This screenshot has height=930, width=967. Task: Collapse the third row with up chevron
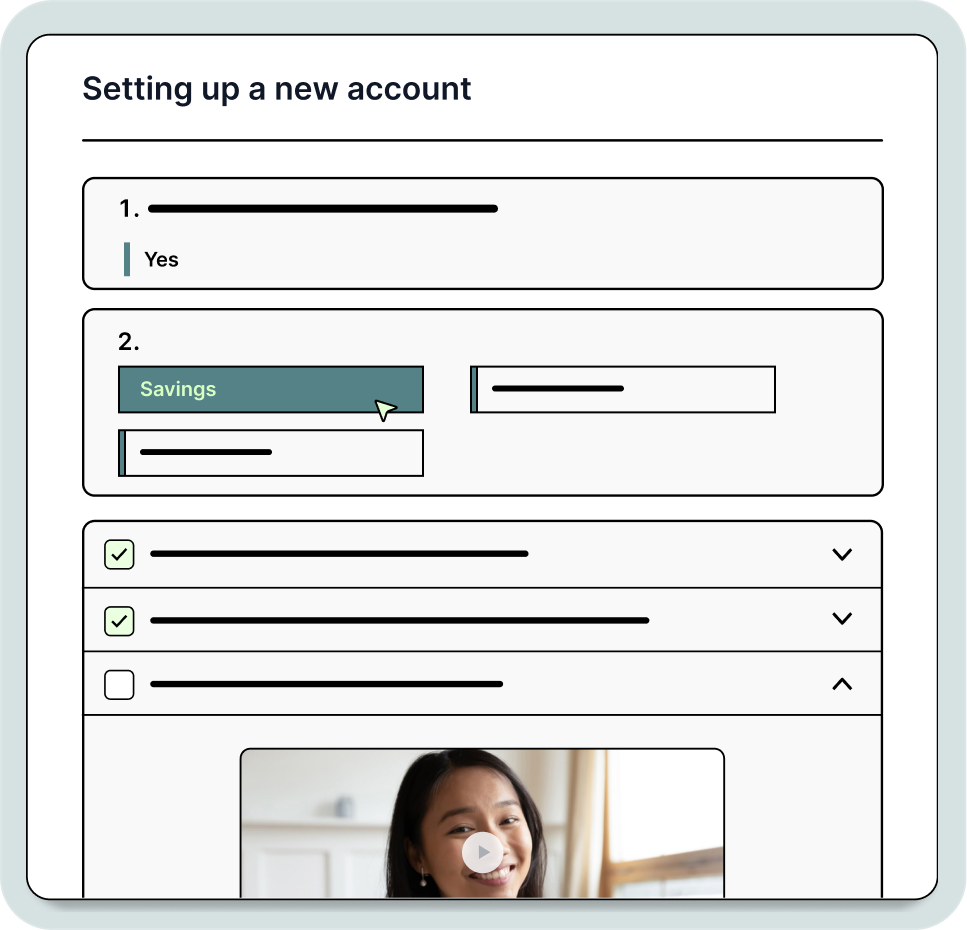tap(842, 684)
